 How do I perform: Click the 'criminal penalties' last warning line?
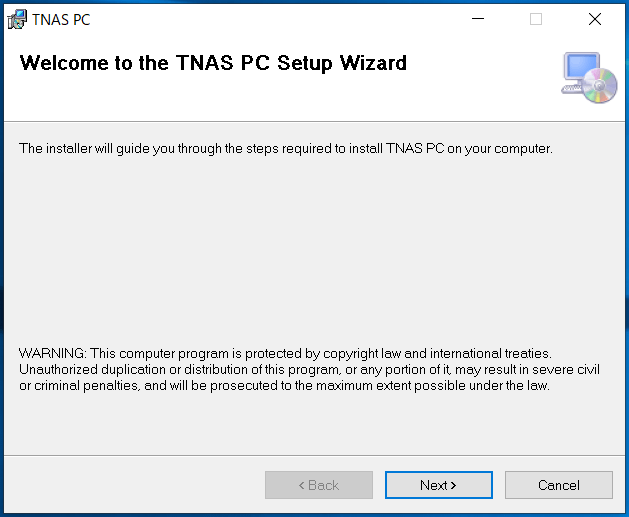(x=284, y=385)
